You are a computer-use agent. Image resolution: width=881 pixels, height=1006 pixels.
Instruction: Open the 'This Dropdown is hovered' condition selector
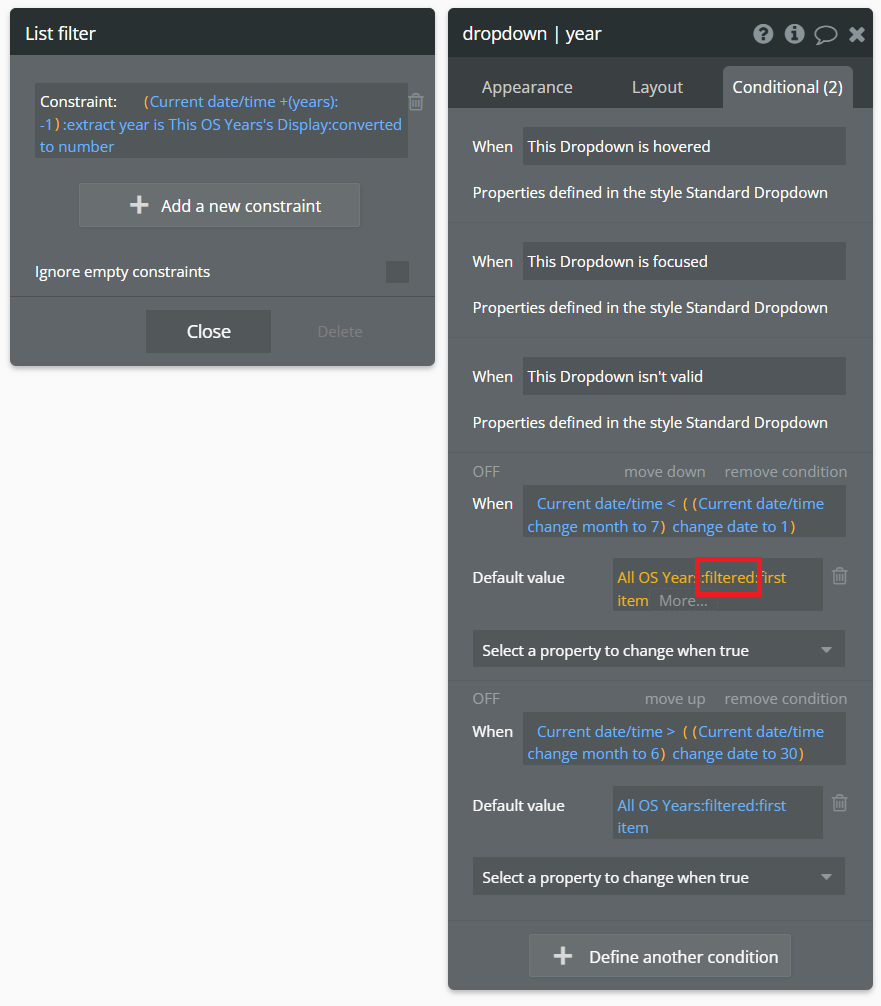click(684, 146)
